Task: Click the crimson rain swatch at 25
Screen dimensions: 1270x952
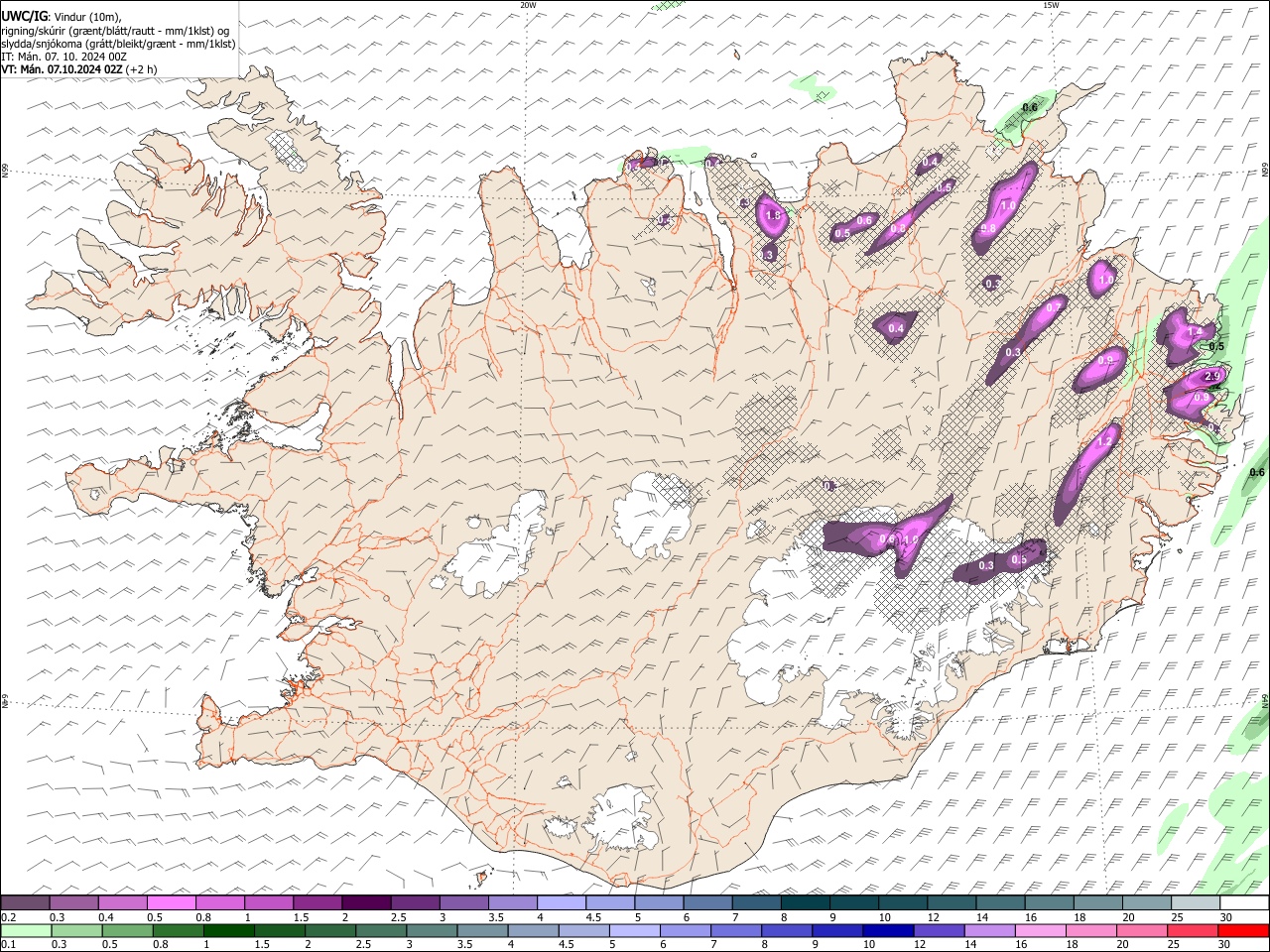Action: 1192,930
